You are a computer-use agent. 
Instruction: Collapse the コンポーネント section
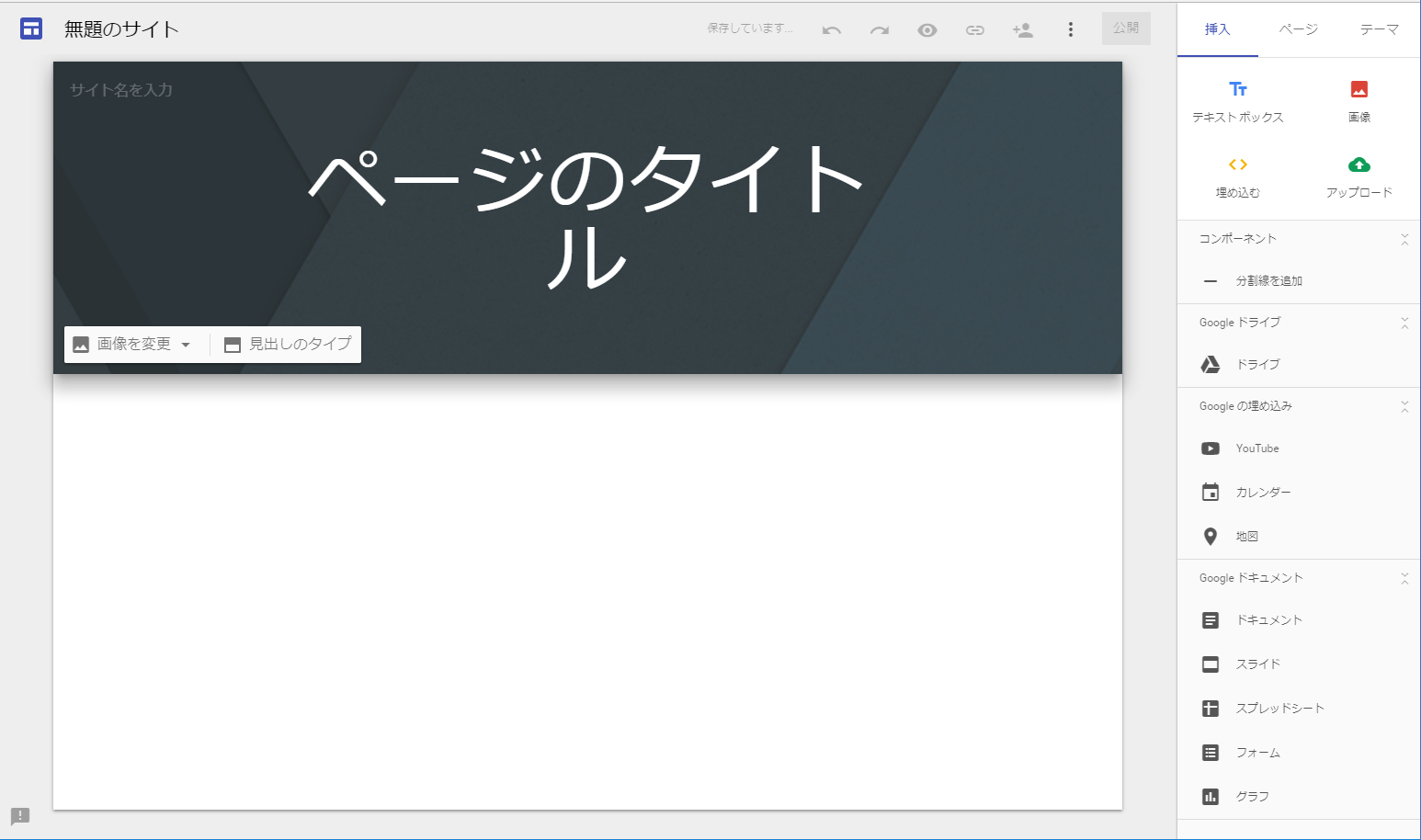(x=1404, y=238)
